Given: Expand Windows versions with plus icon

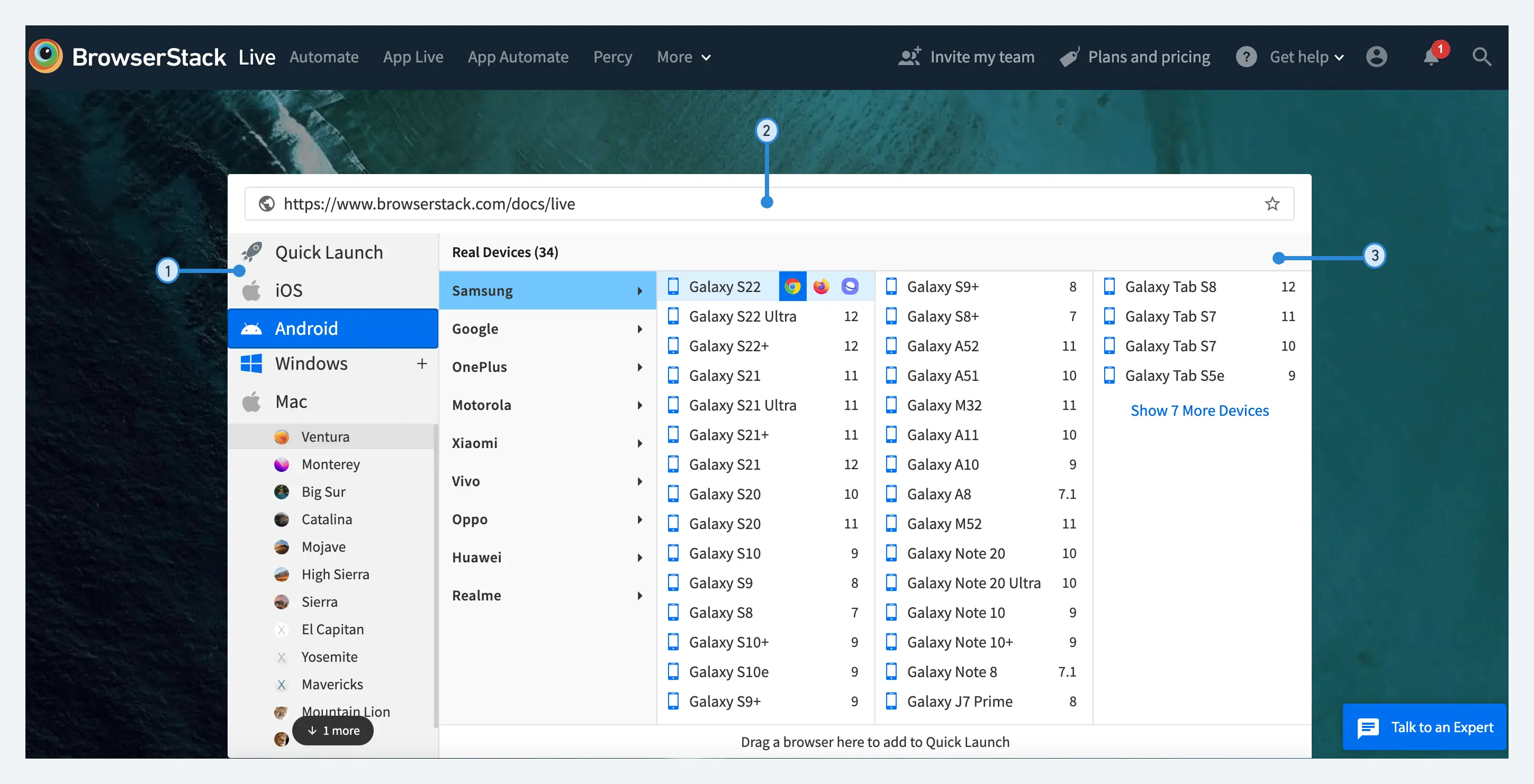Looking at the screenshot, I should pyautogui.click(x=421, y=363).
